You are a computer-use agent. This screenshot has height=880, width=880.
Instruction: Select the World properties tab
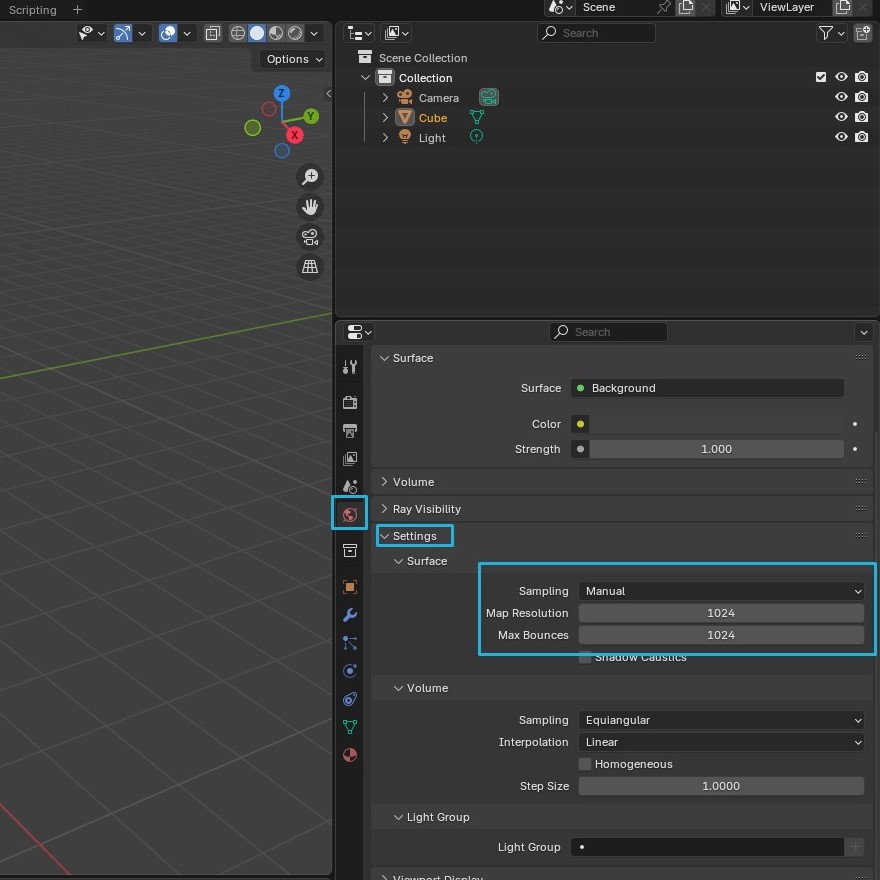click(349, 513)
